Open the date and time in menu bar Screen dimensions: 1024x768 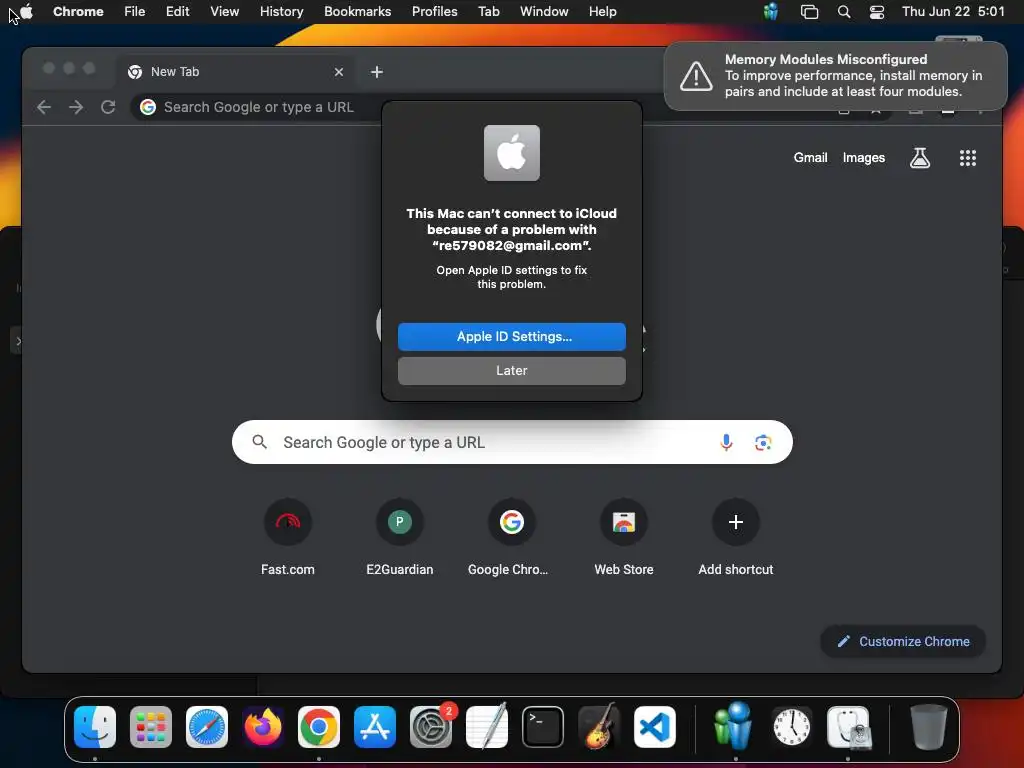click(953, 12)
